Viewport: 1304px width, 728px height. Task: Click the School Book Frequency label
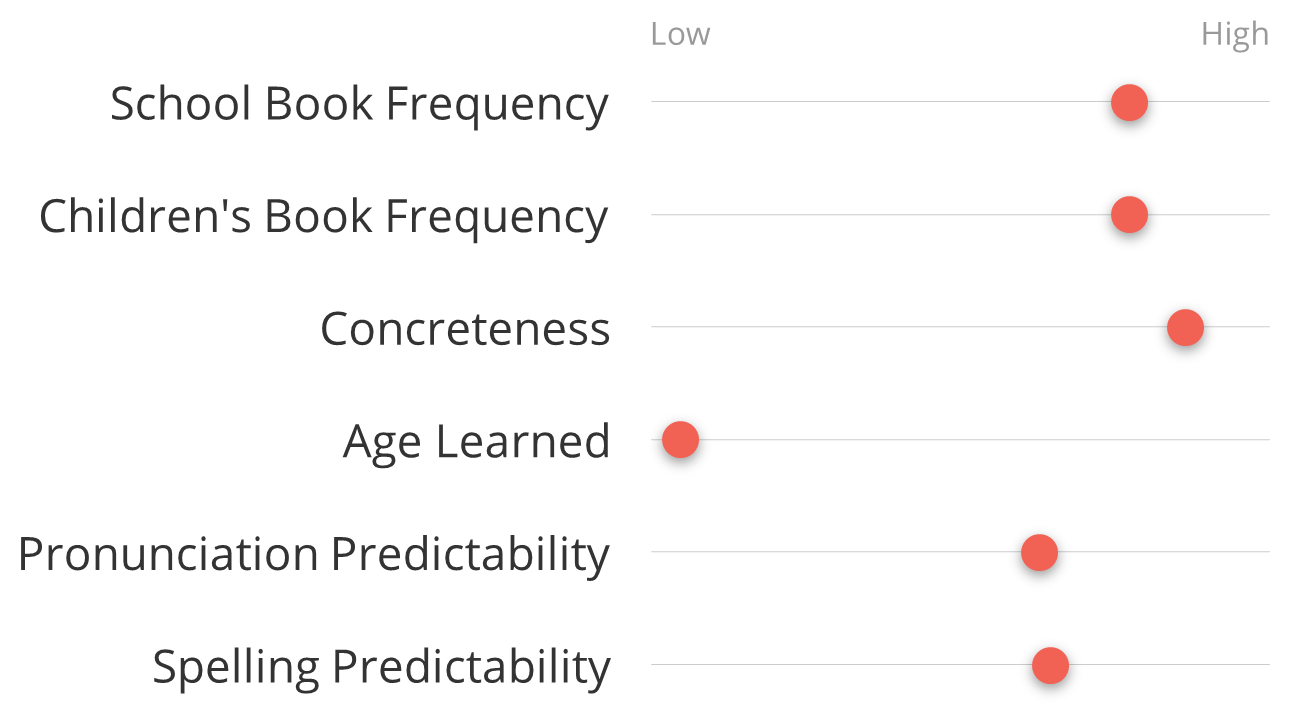359,104
